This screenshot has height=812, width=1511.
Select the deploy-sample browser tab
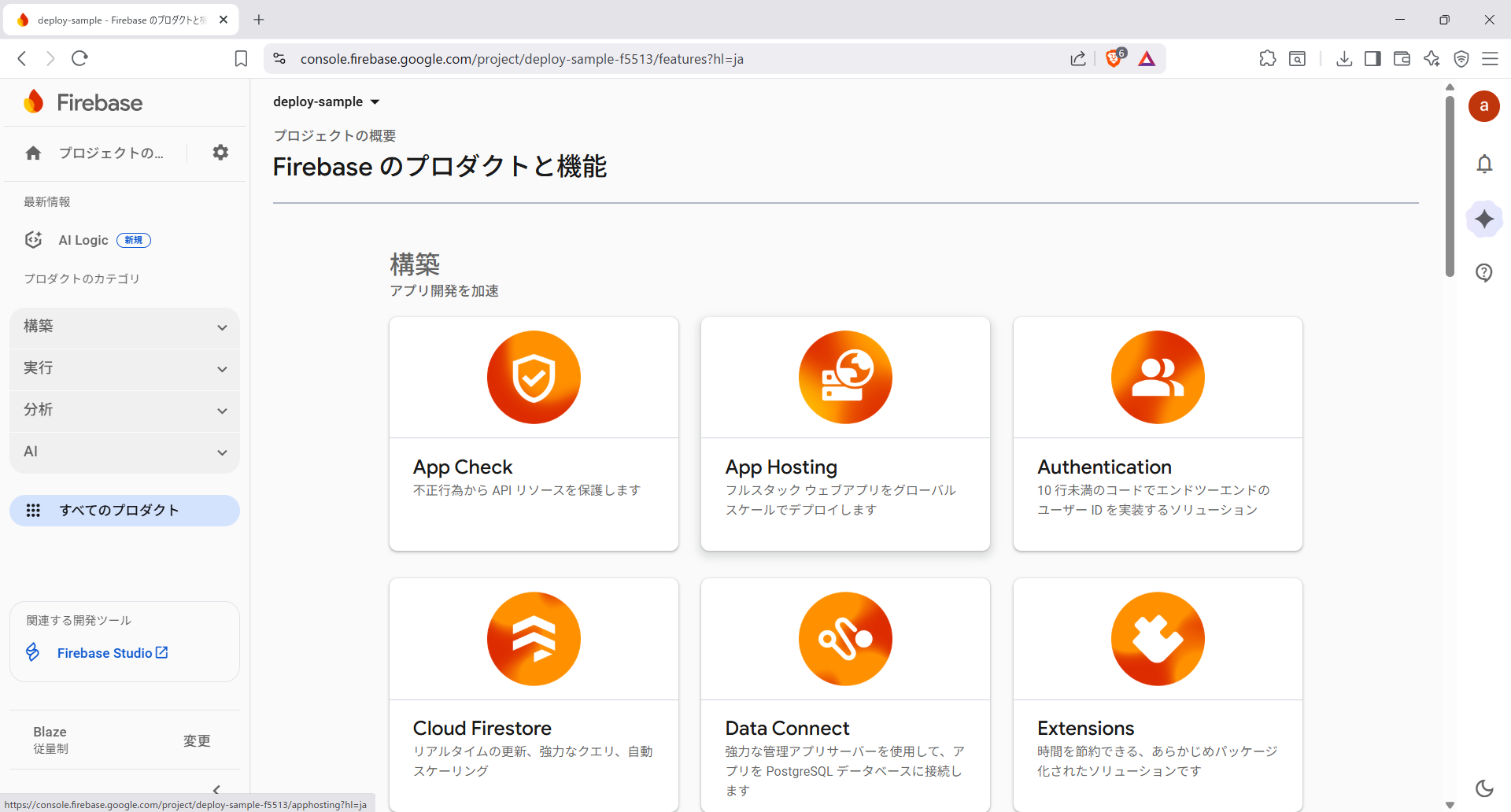121,20
